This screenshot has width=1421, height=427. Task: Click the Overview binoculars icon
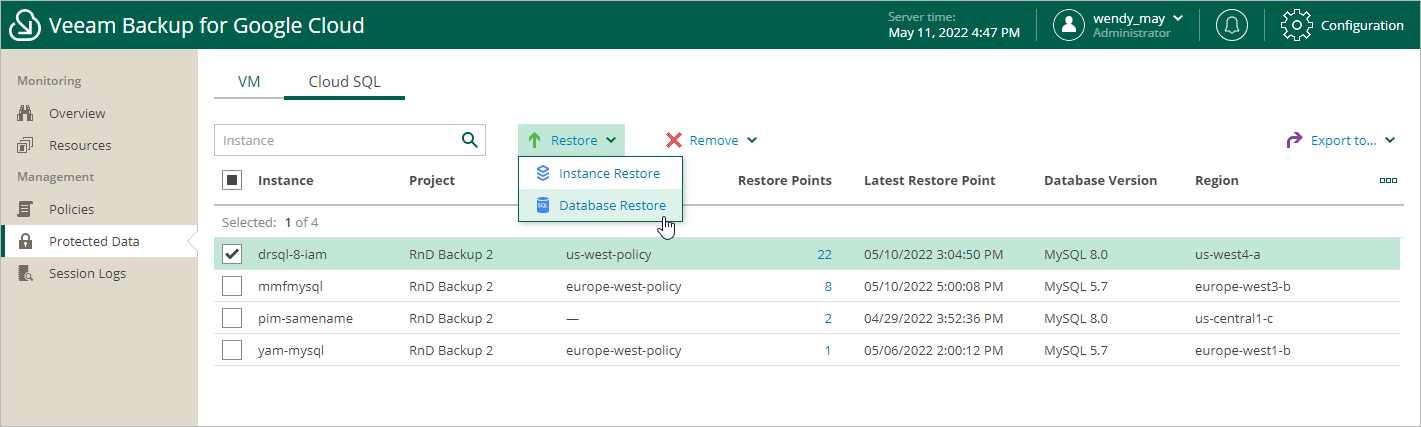click(27, 113)
